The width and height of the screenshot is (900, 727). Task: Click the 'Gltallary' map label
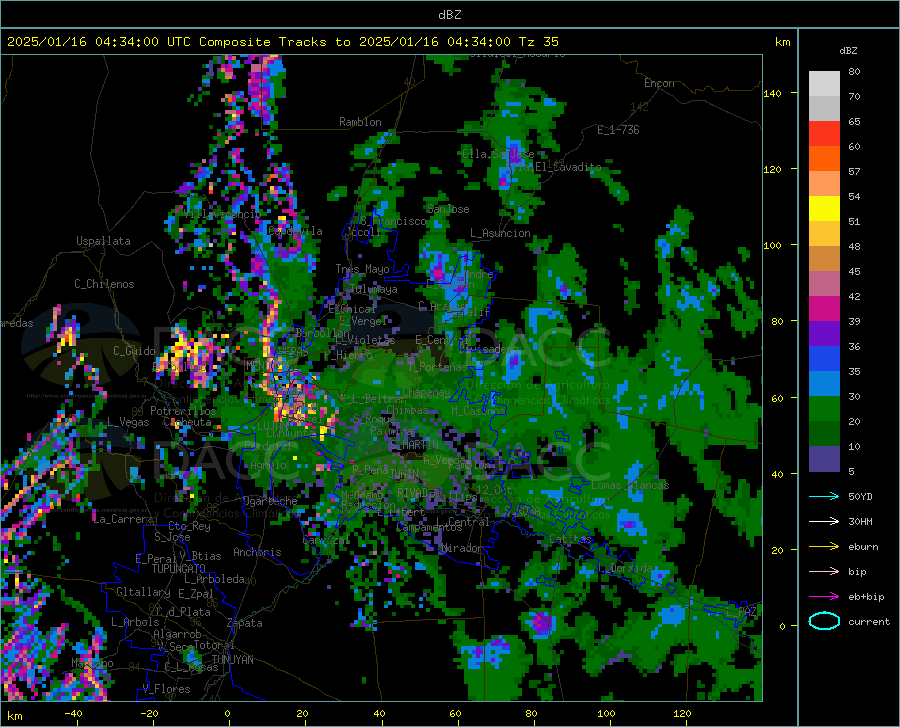coord(143,592)
